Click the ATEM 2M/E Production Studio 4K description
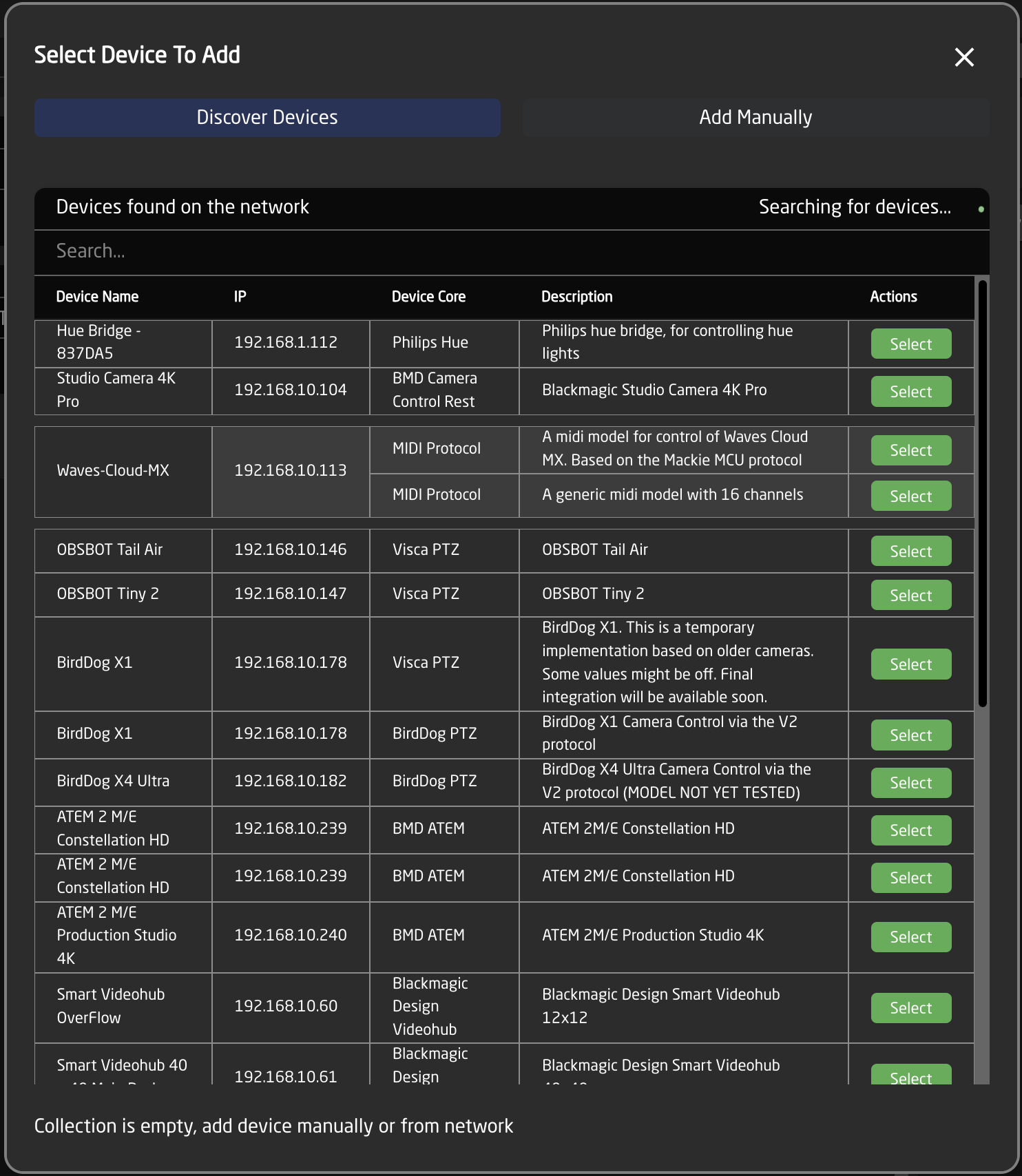Viewport: 1022px width, 1176px height. (x=653, y=935)
